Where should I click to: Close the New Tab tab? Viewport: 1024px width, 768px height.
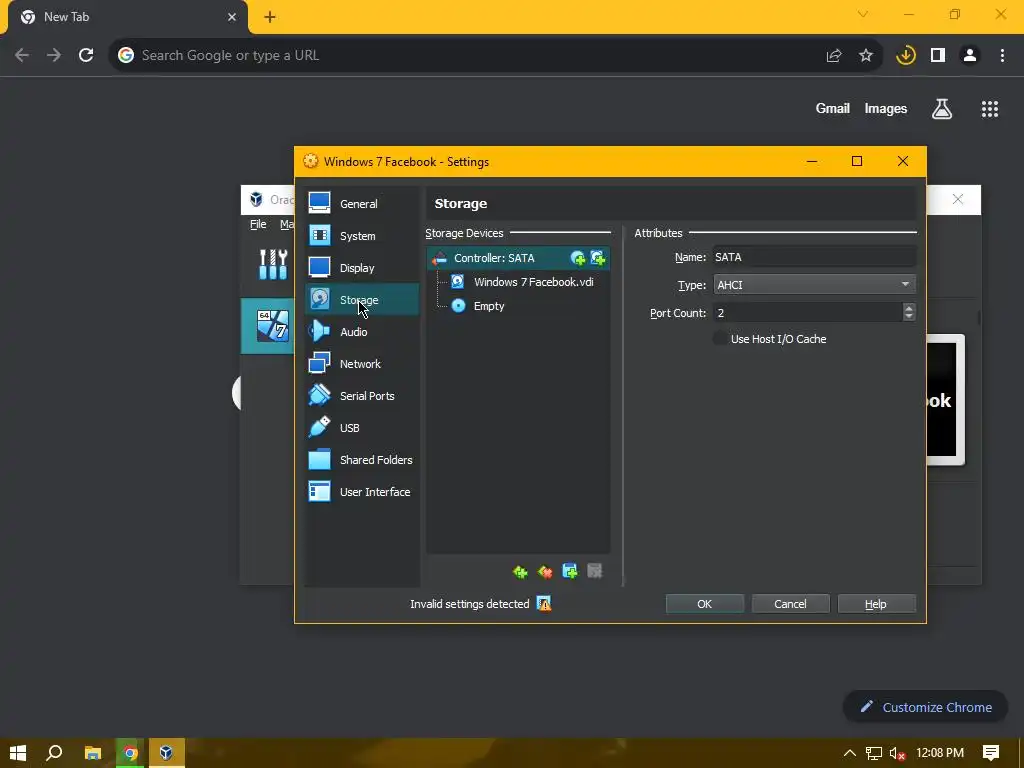point(232,17)
